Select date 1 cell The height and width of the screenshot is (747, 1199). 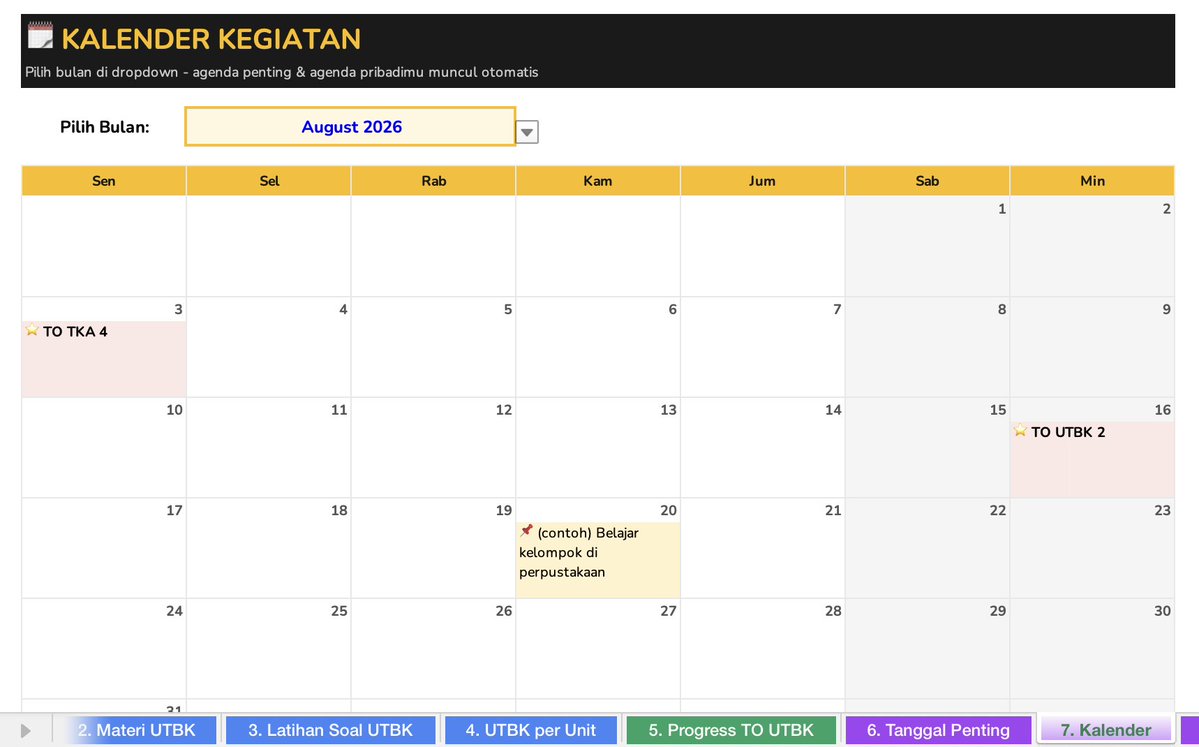(928, 246)
